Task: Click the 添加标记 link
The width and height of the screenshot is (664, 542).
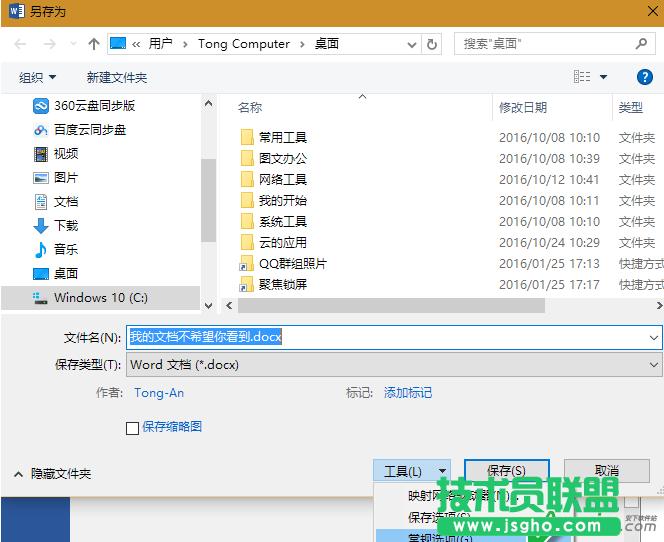Action: point(408,393)
